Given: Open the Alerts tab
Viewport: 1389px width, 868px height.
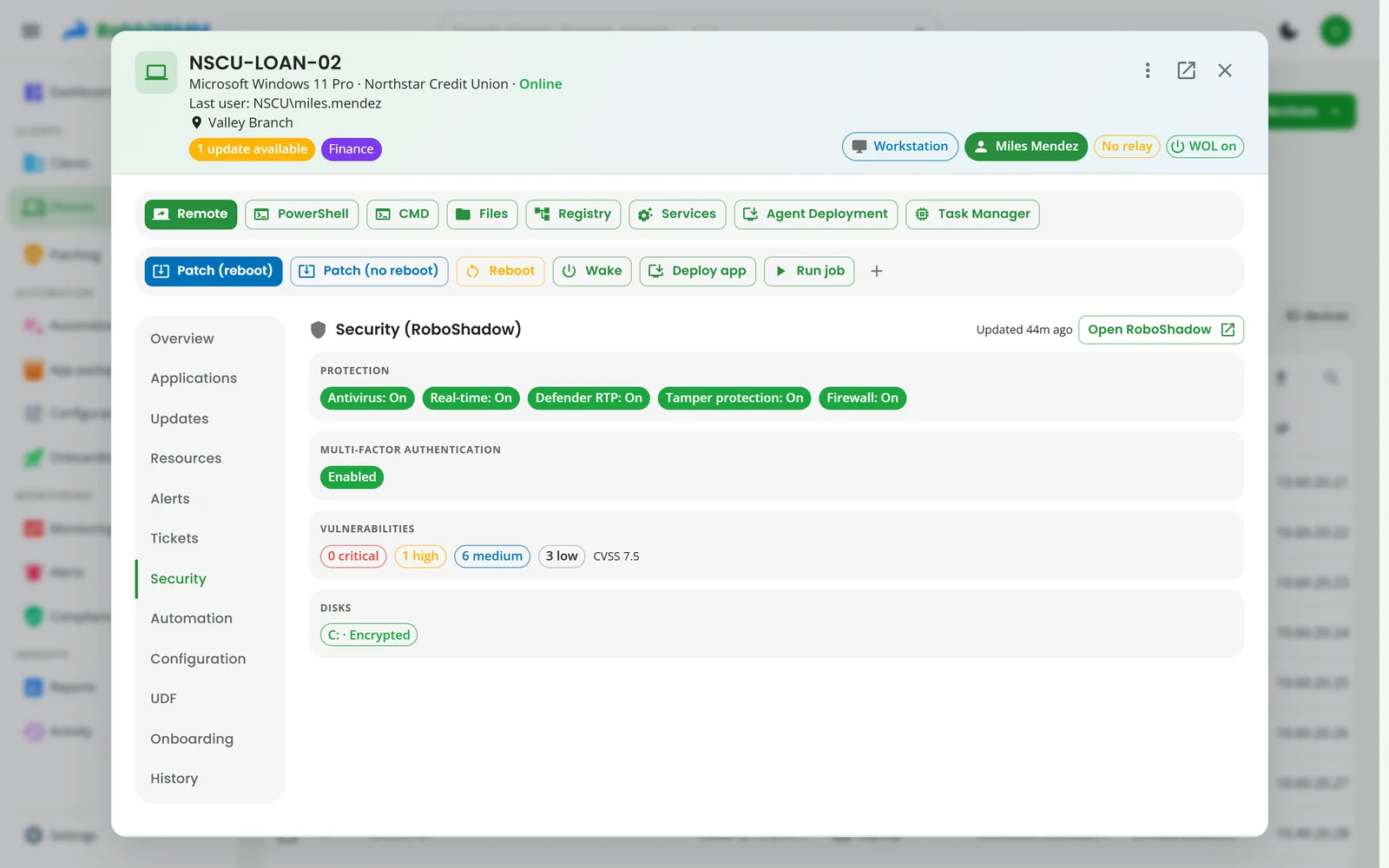Looking at the screenshot, I should pos(210,498).
